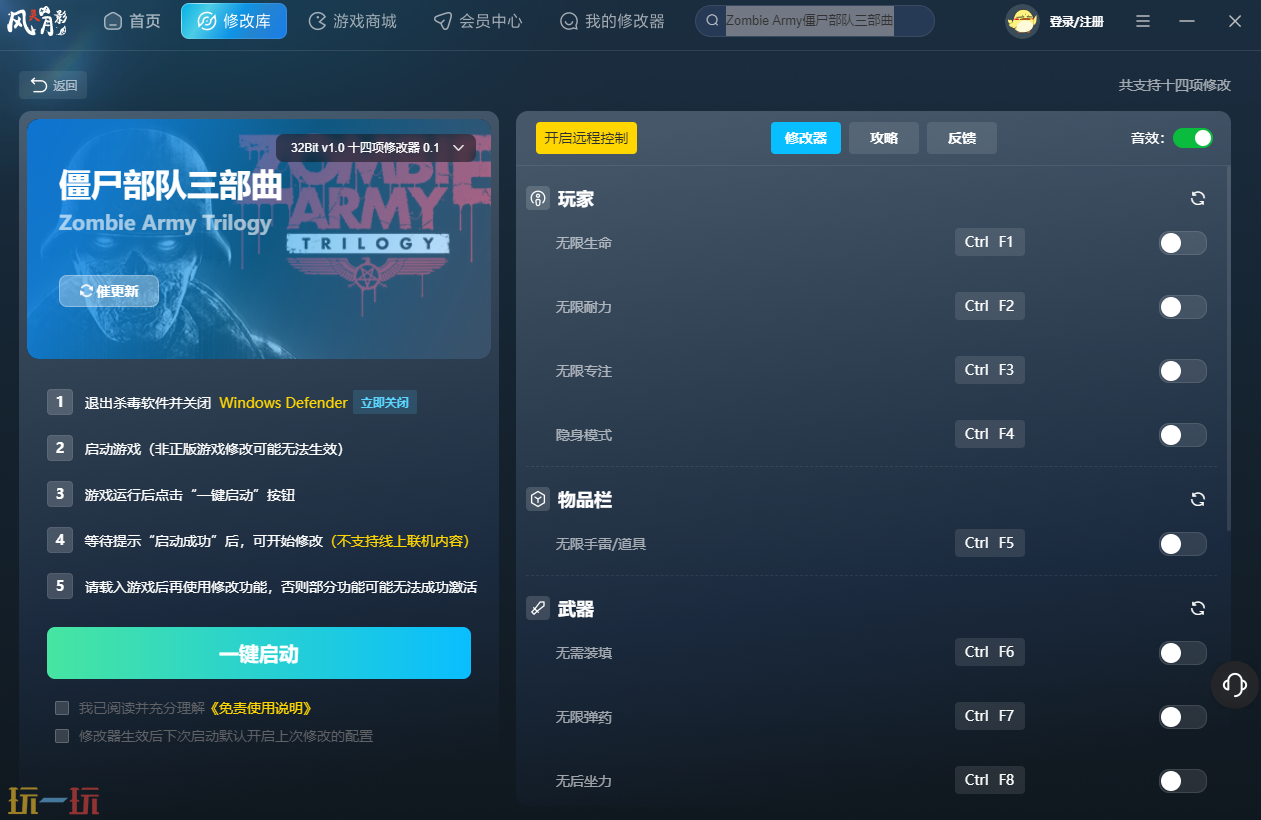
Task: Click 立即关闭 Windows Defender button
Action: (x=385, y=402)
